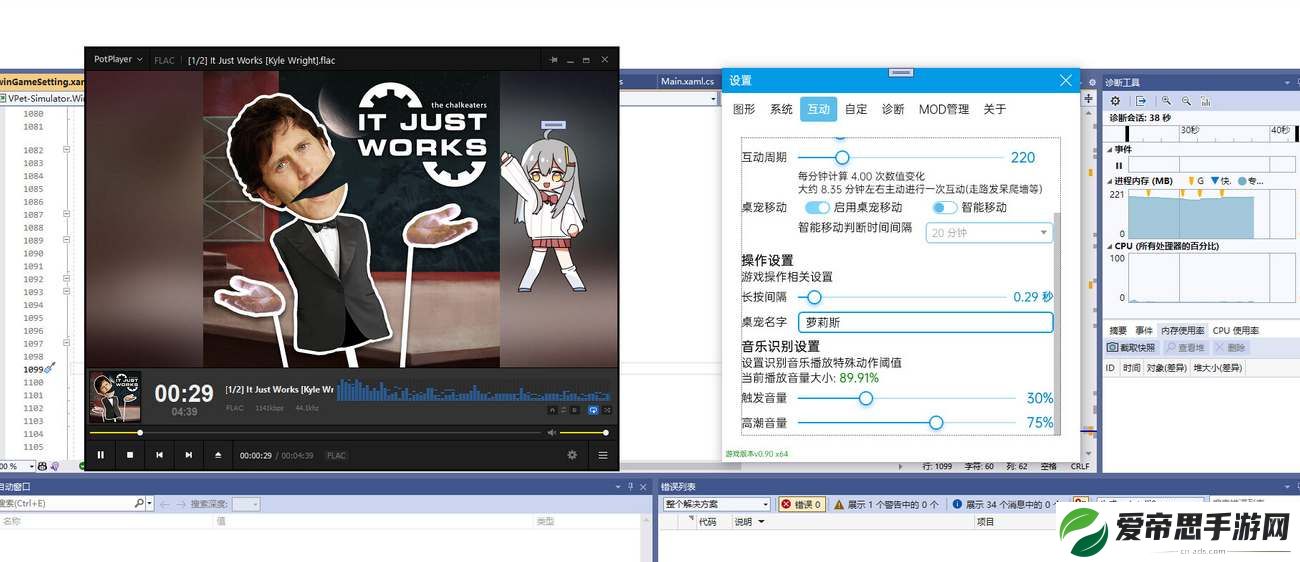1300x562 pixels.
Task: Click the 对象(差异) column header
Action: tap(1167, 368)
